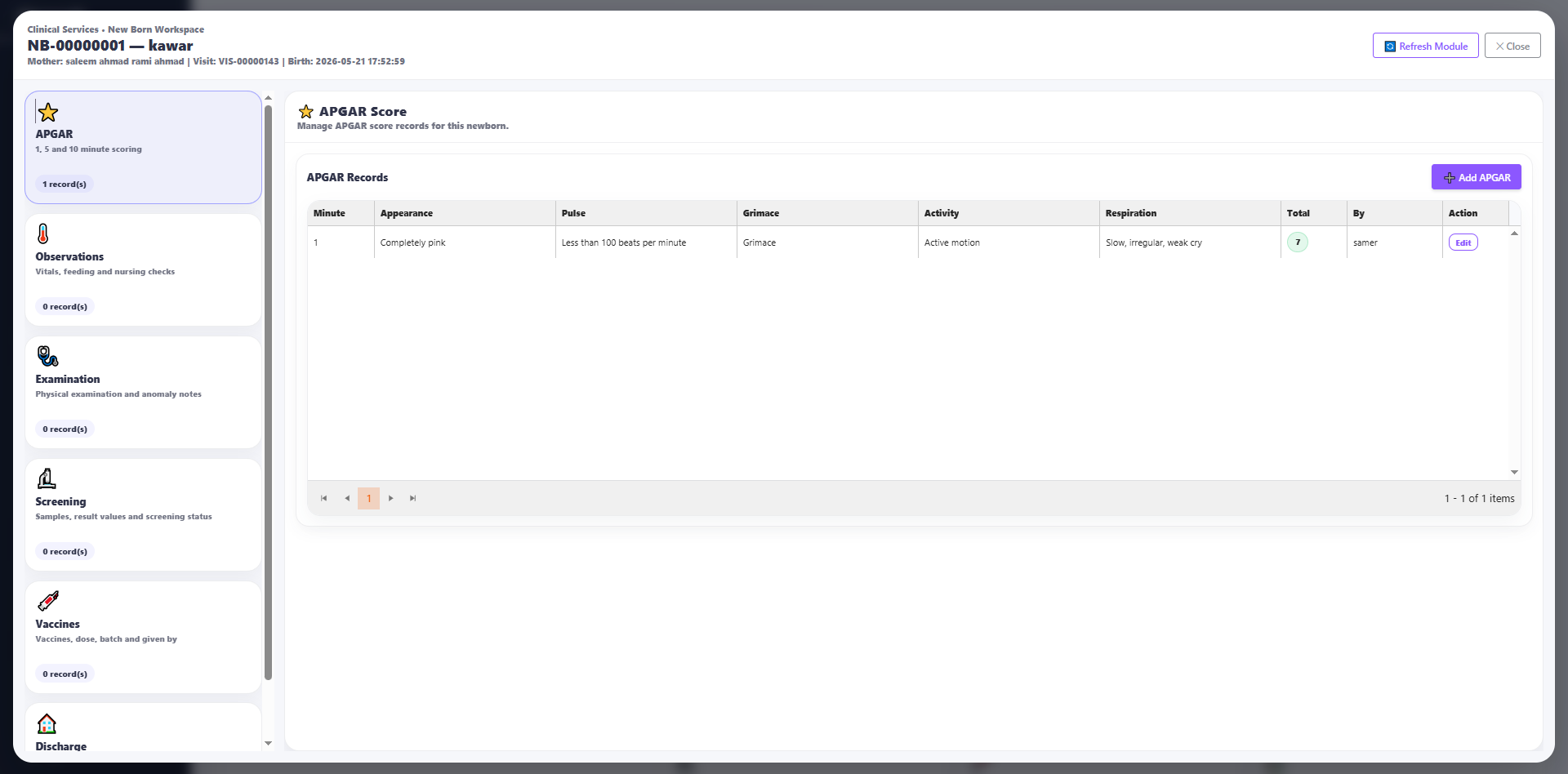
Task: Click the table scroll down arrow
Action: click(1514, 472)
